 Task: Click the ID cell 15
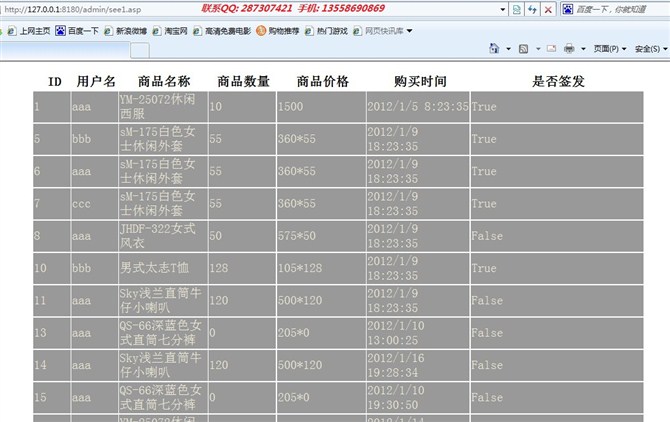tap(52, 397)
